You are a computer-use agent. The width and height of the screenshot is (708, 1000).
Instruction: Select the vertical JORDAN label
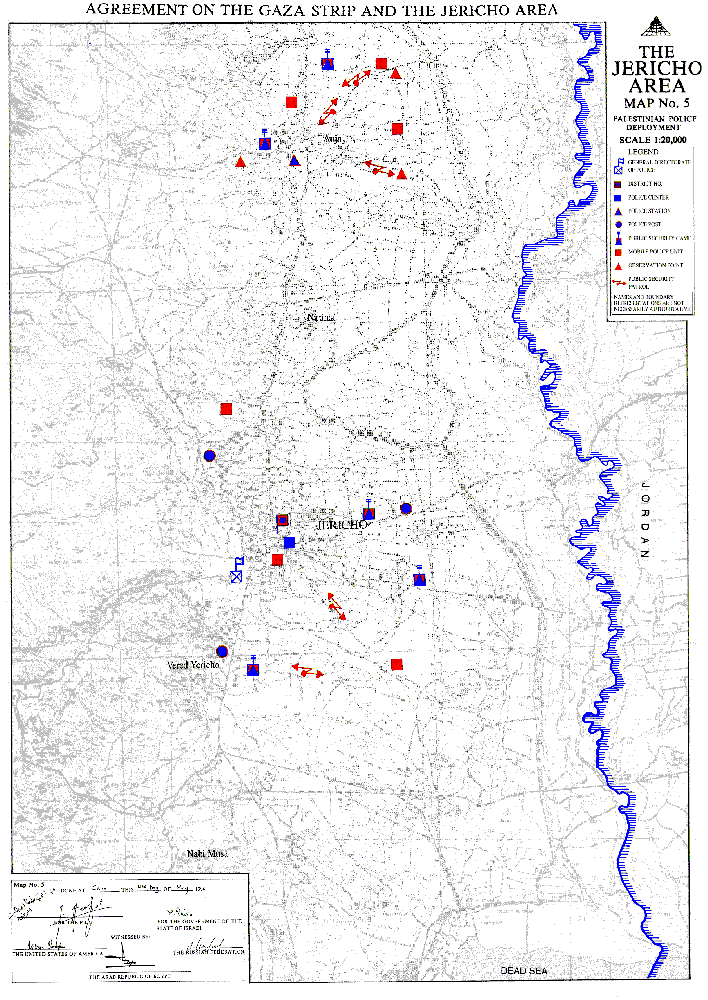tap(645, 520)
